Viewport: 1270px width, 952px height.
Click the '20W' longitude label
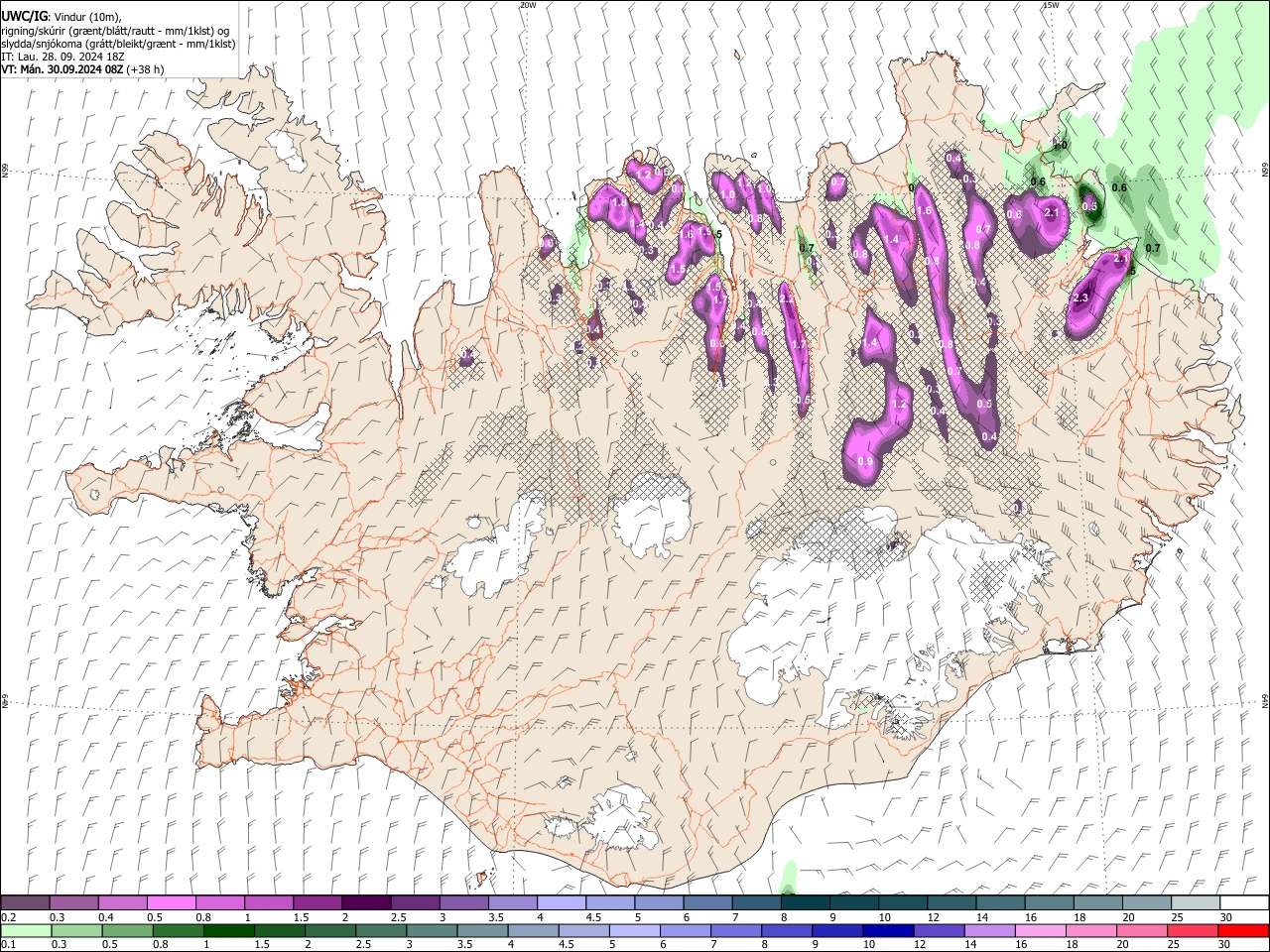528,5
